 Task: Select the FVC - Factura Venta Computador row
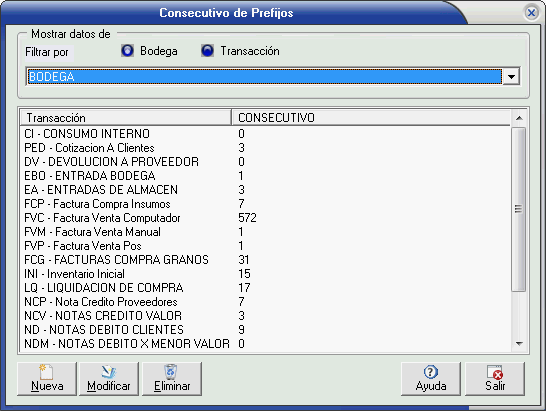tap(266, 218)
